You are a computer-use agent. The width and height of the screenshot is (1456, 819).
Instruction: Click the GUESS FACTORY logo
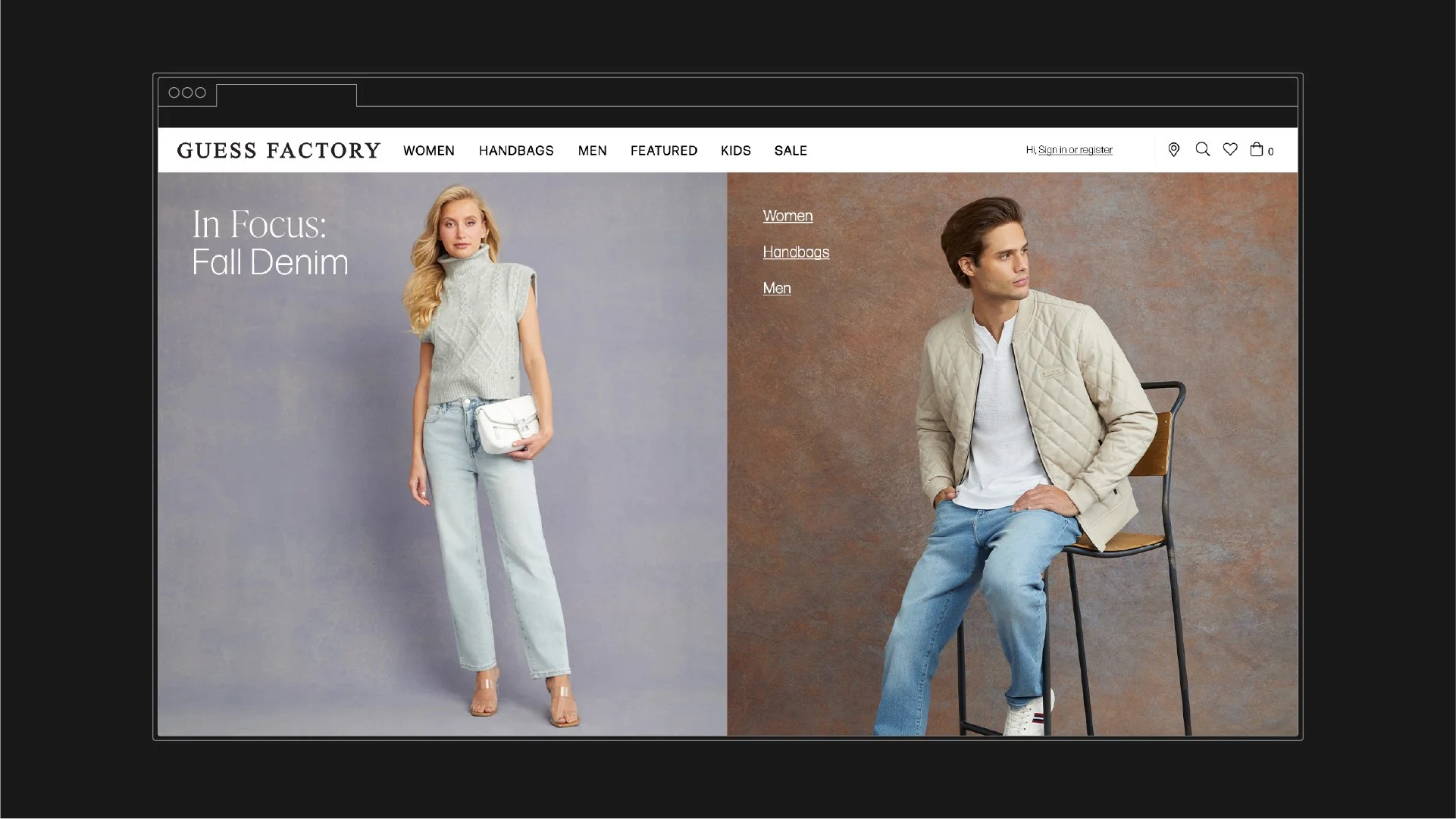278,151
